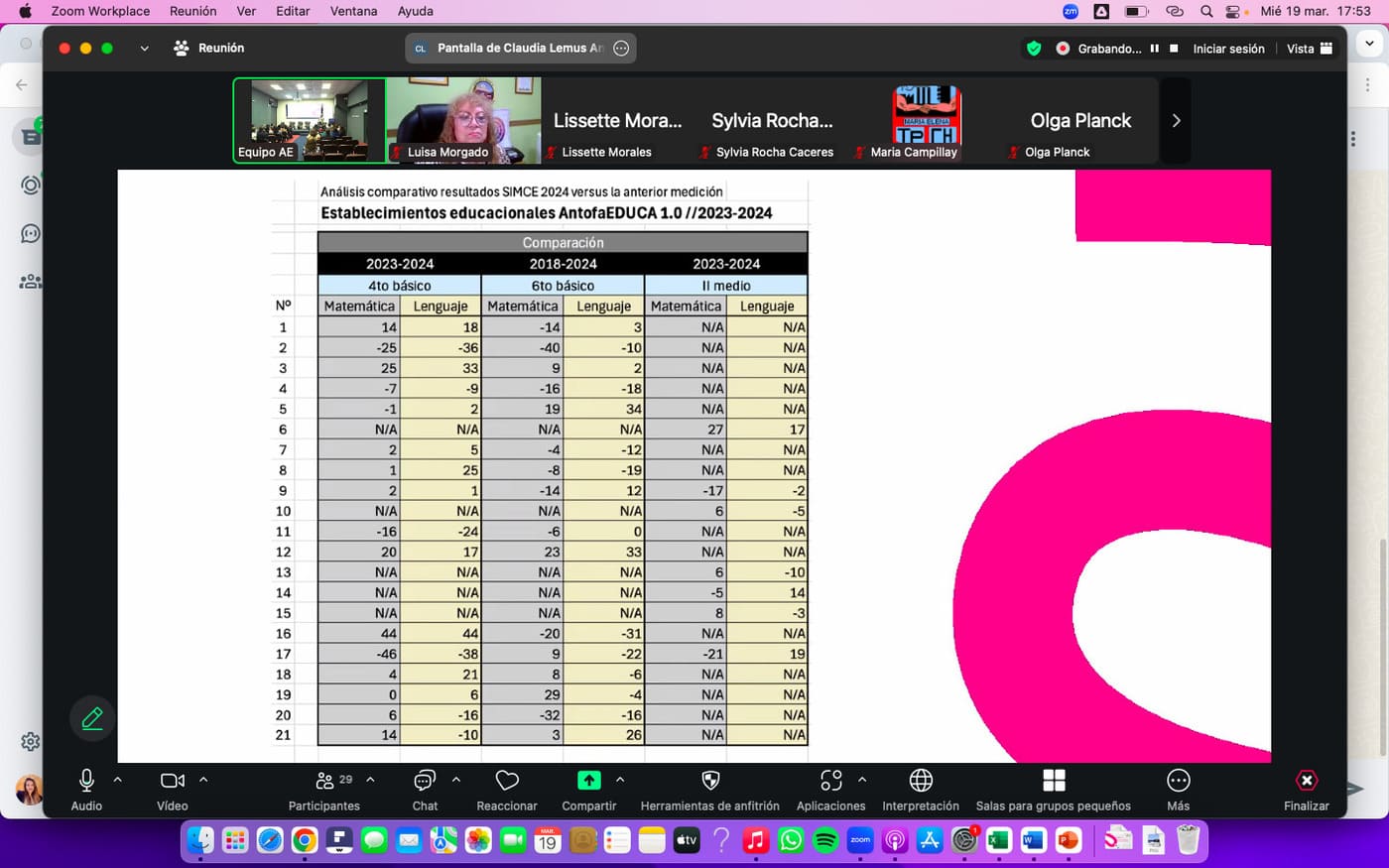Image resolution: width=1389 pixels, height=868 pixels.
Task: Expand participants options arrow
Action: pos(370,780)
